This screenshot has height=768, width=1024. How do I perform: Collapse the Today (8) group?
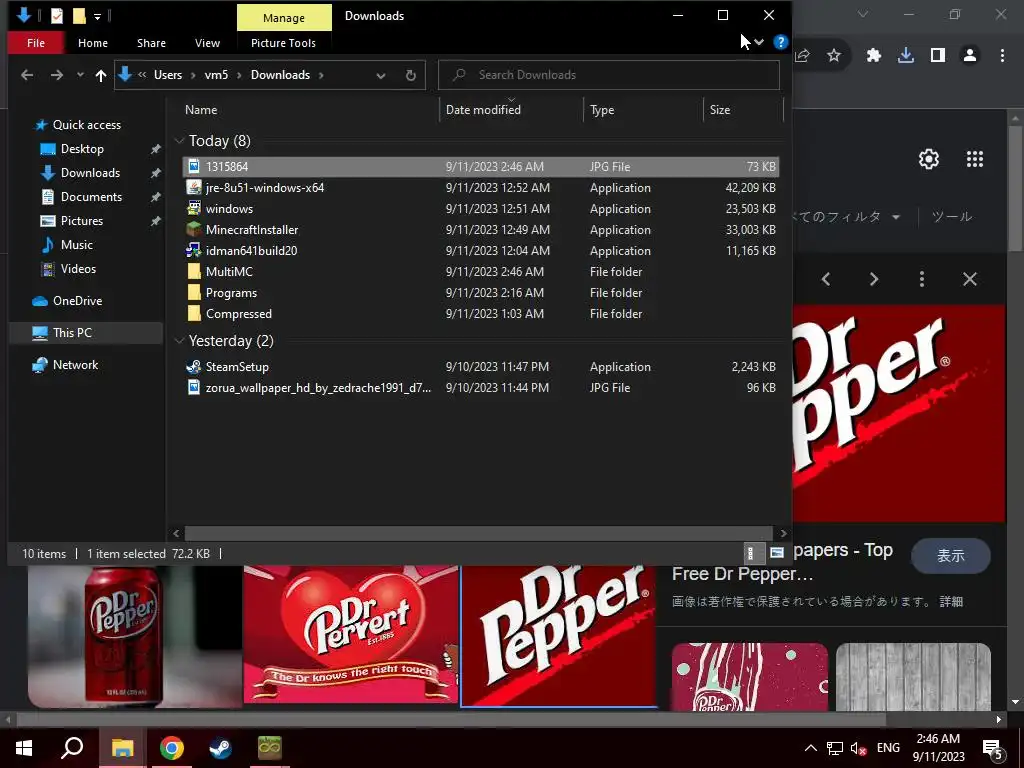179,141
